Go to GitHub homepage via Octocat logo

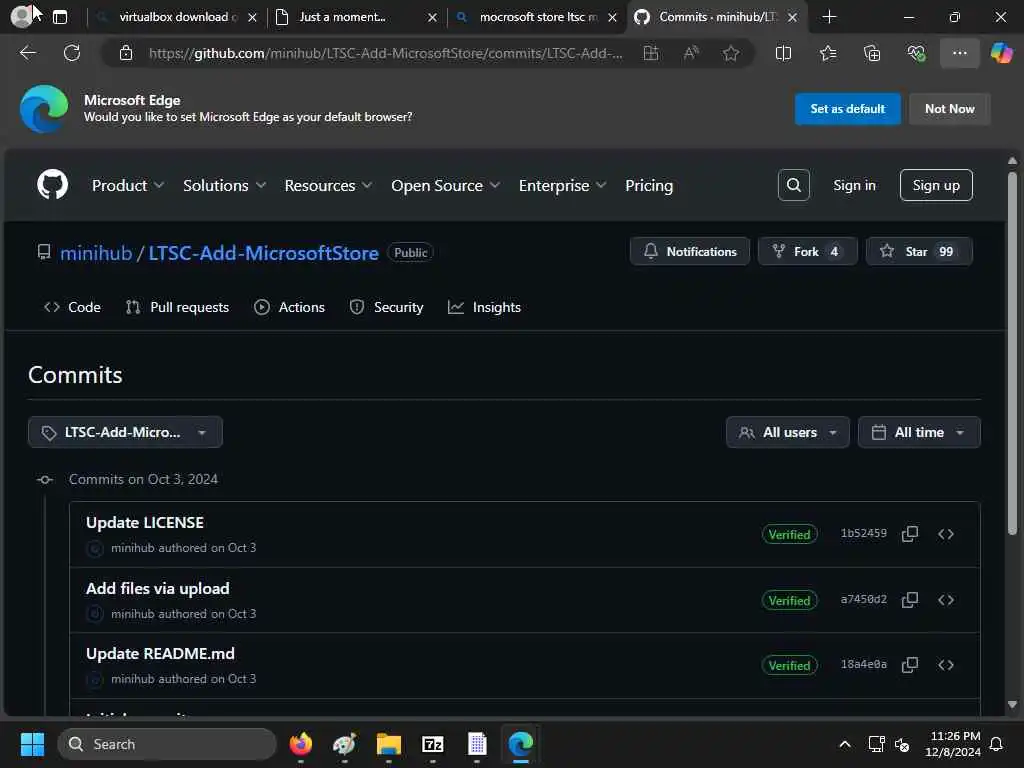[x=52, y=185]
